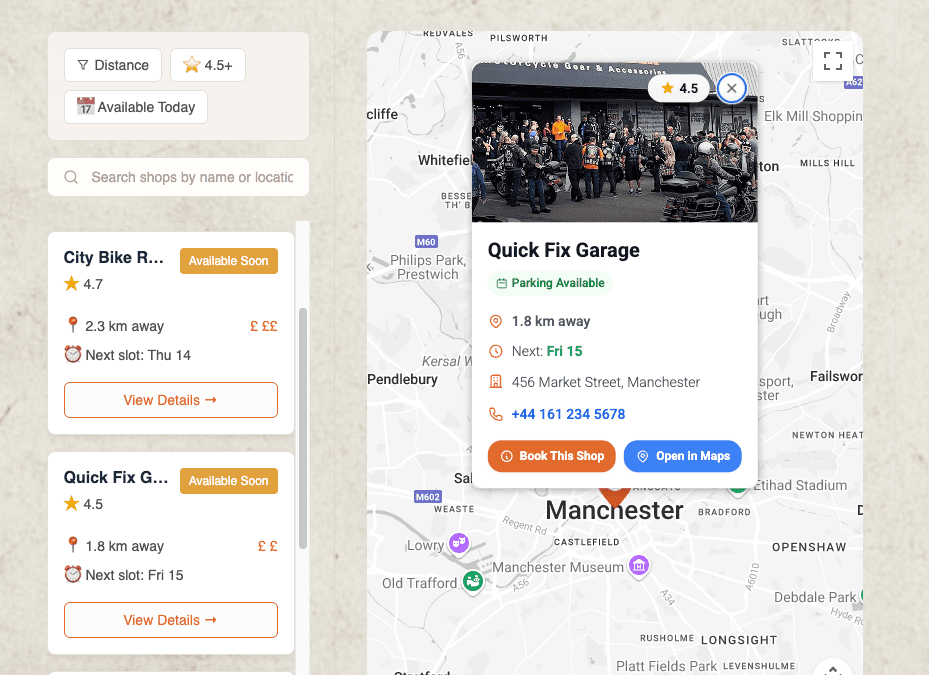
Task: View Details for City Bike shop
Action: tap(171, 400)
